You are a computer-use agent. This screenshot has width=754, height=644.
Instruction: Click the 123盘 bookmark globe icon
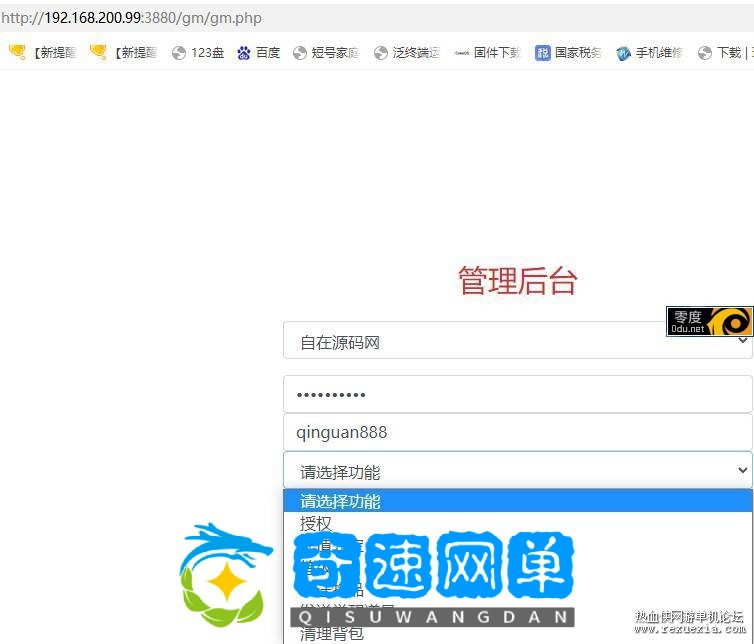179,53
